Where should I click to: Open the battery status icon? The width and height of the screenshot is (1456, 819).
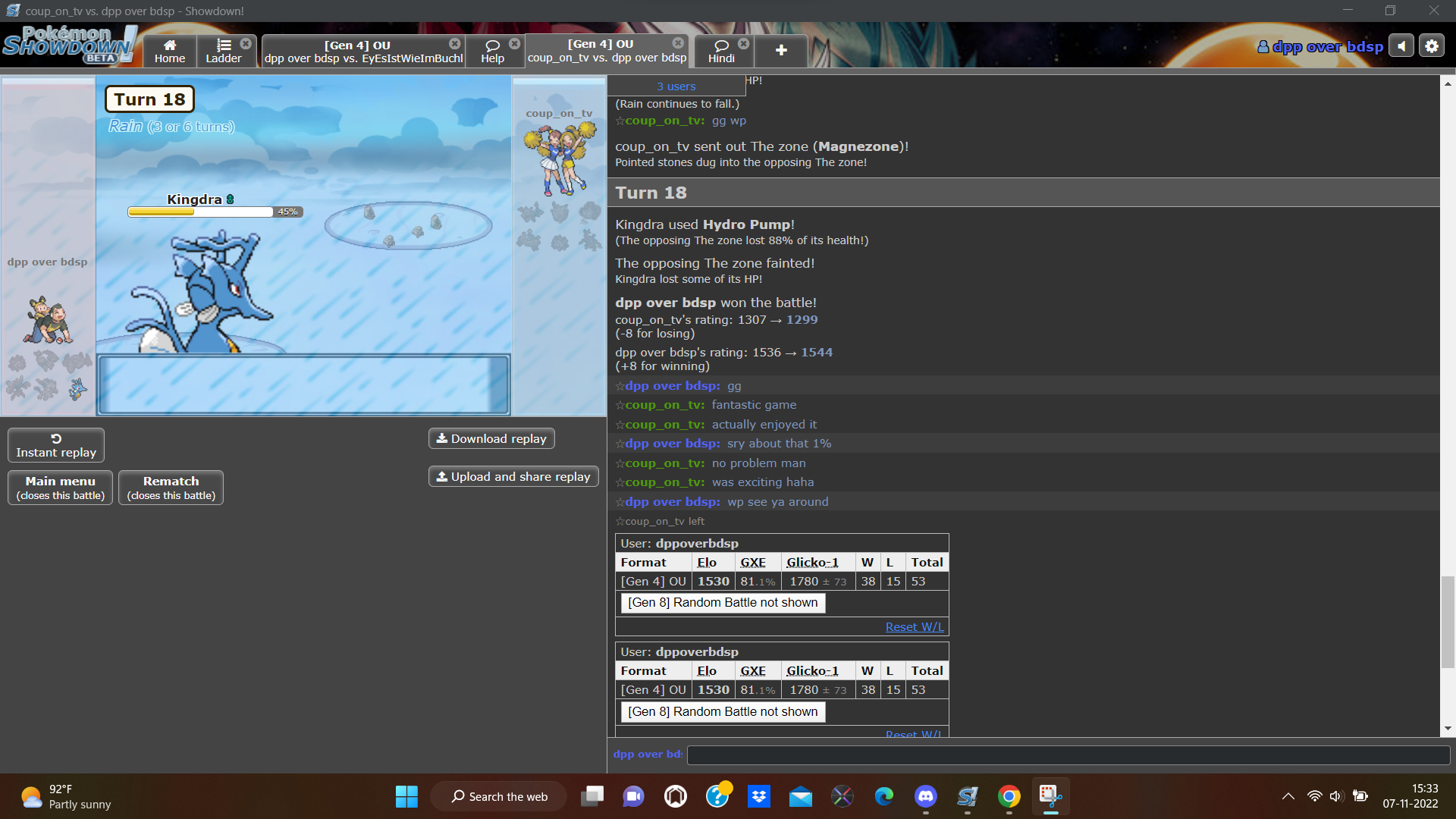tap(1360, 796)
